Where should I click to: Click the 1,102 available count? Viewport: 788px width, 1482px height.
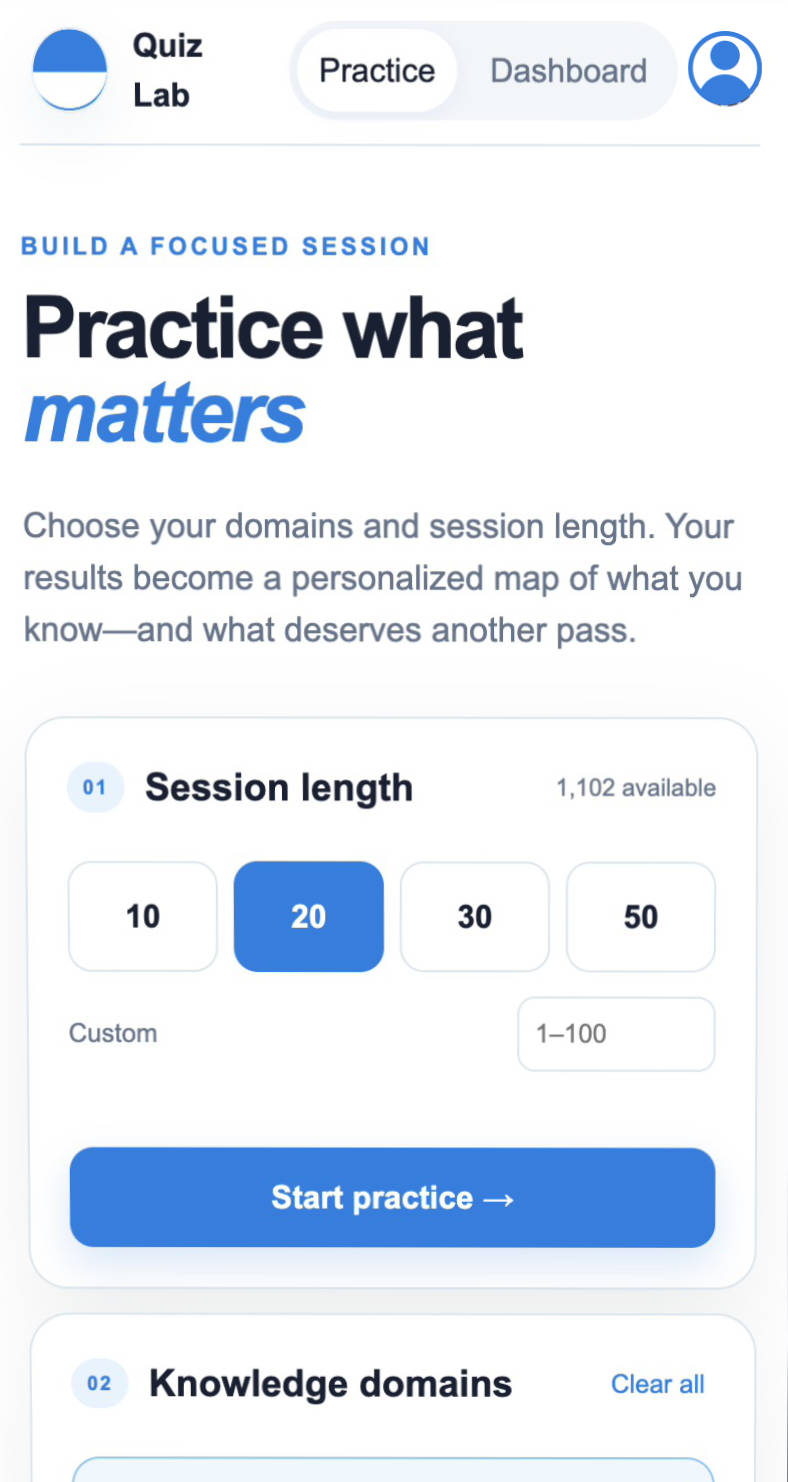click(x=636, y=788)
